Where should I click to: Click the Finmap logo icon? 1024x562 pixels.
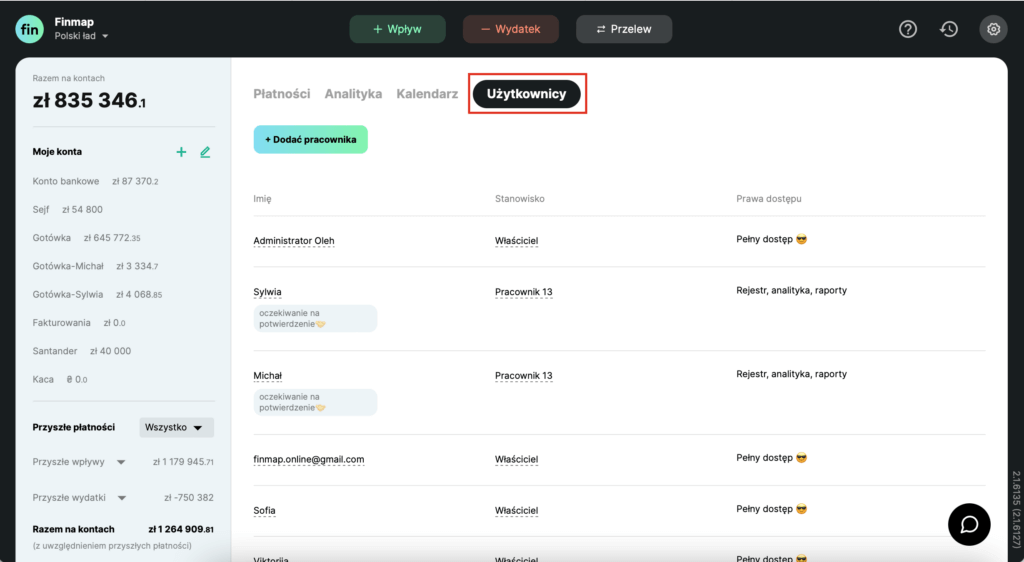click(29, 29)
